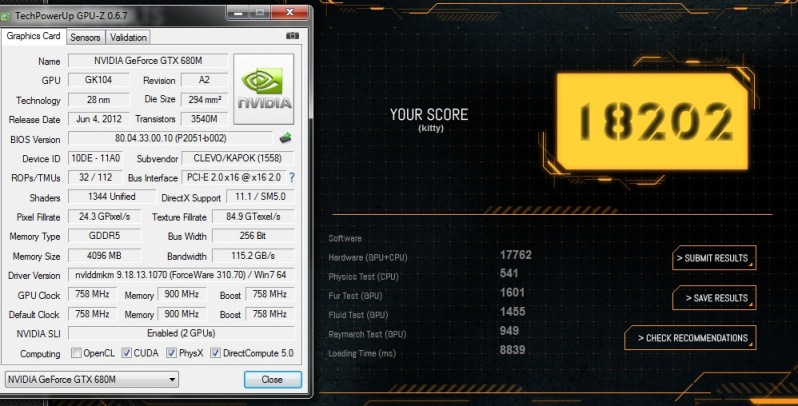
Task: Click the Bus Interface question mark icon
Action: (292, 178)
